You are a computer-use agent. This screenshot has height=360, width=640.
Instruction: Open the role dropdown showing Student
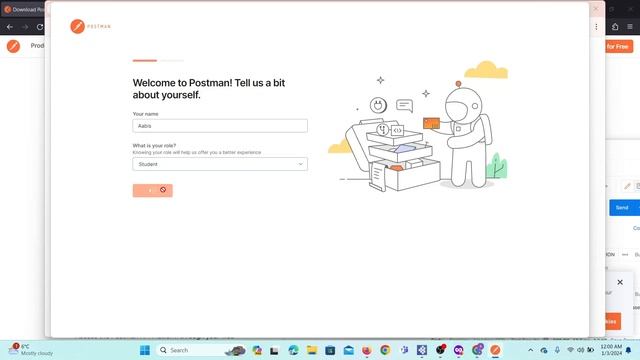coord(220,164)
